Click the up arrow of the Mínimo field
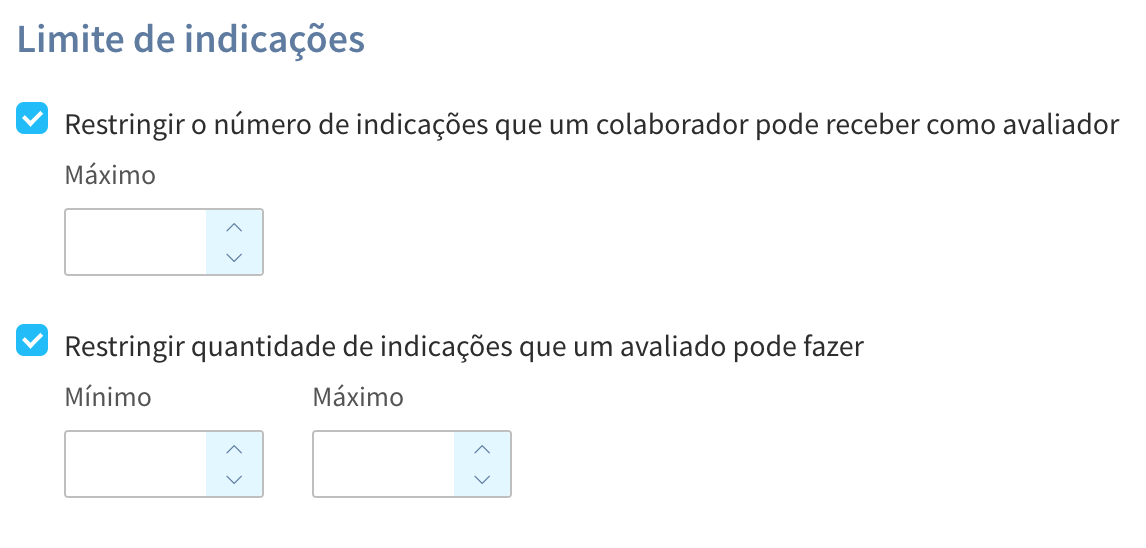This screenshot has width=1146, height=548. pos(235,449)
